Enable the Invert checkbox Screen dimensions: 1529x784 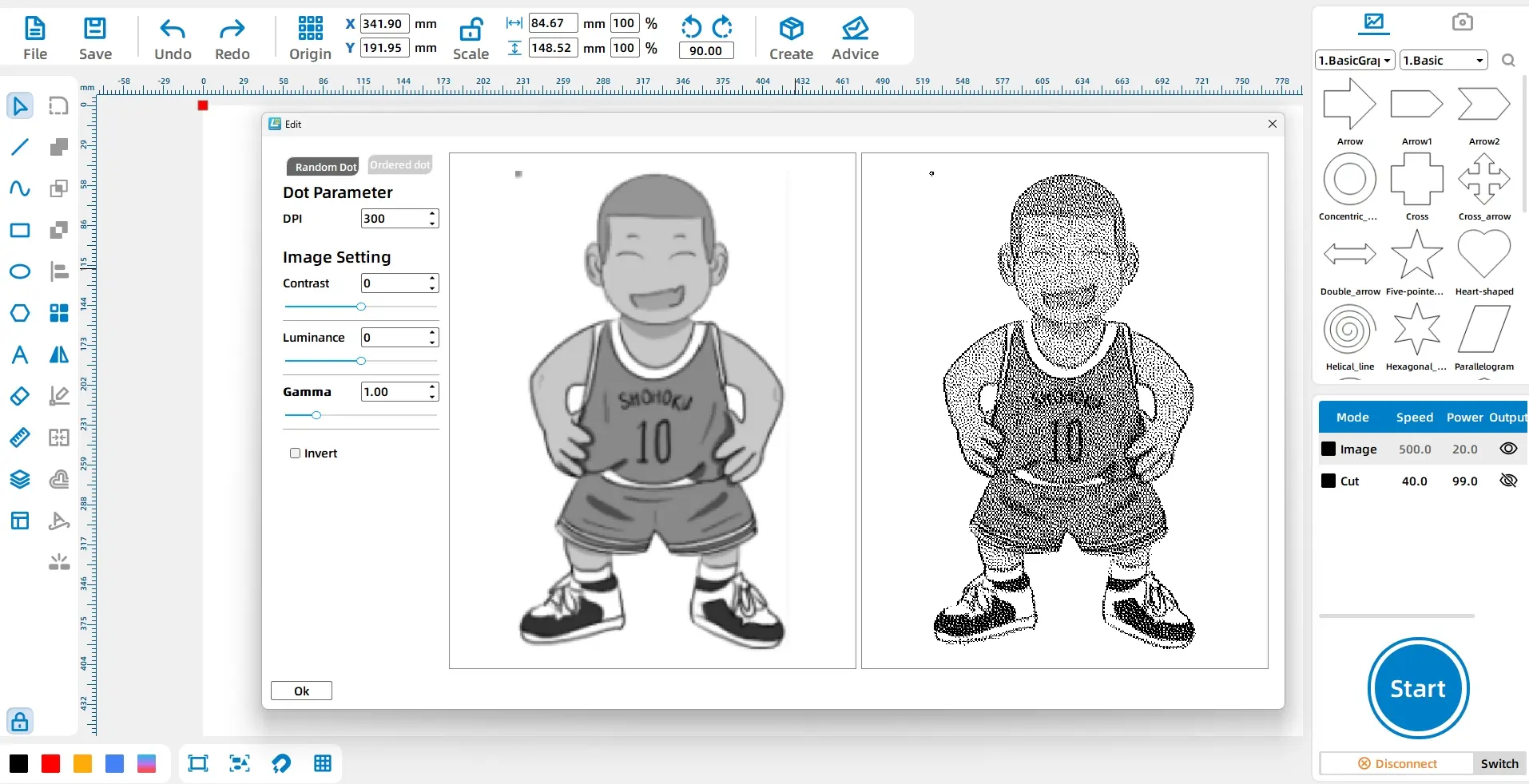pos(295,453)
